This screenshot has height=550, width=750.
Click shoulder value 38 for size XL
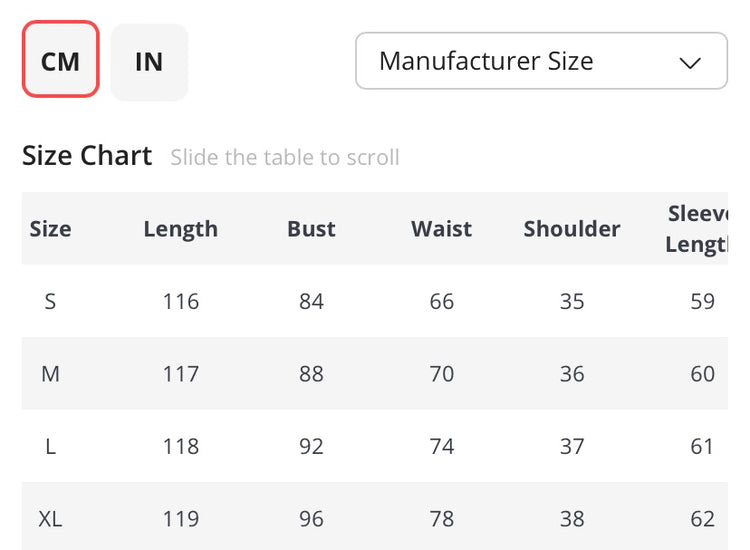[x=572, y=519]
